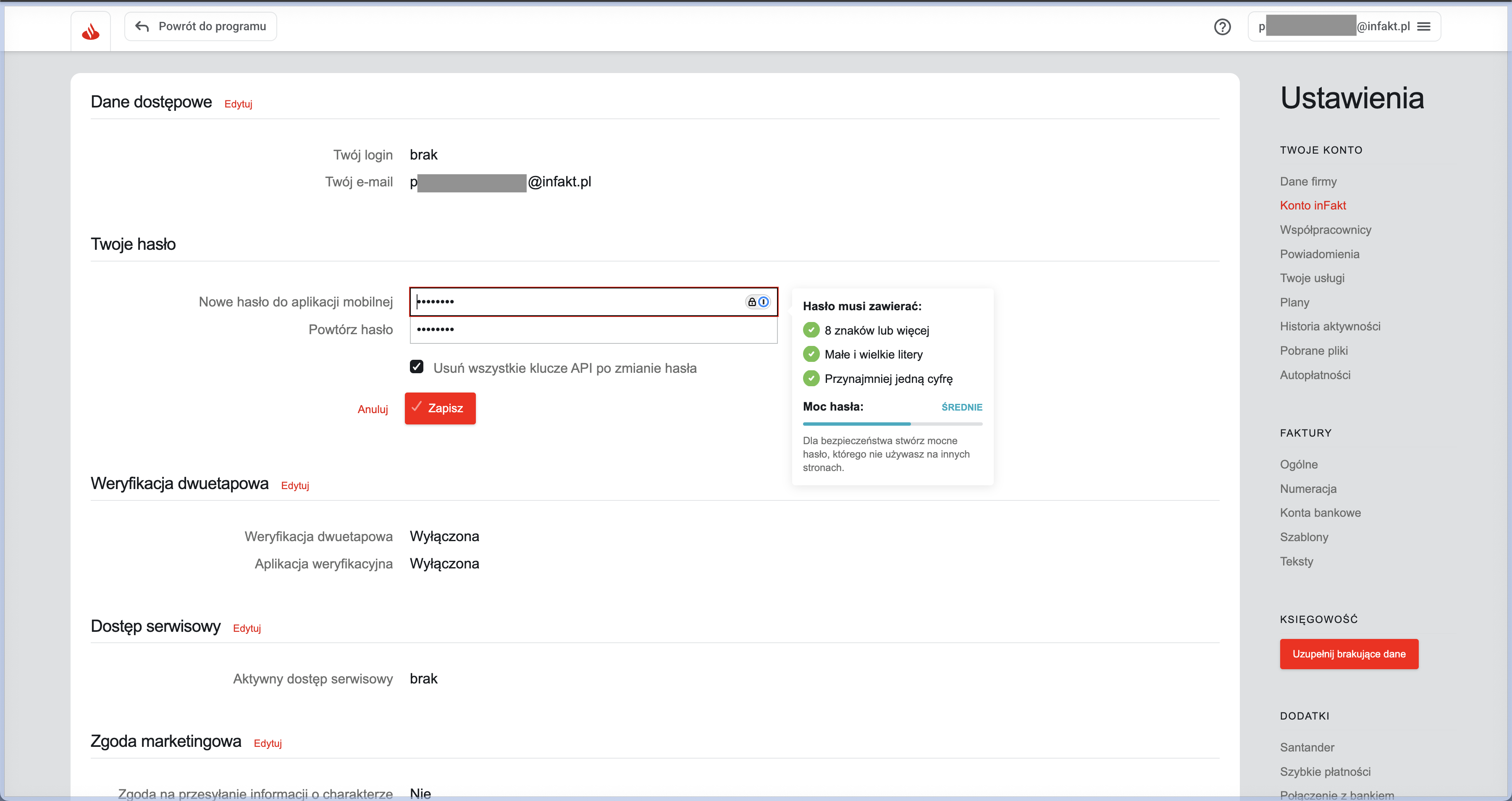This screenshot has width=1512, height=801.
Task: Edit Weryfikacja dwuetapowa section
Action: 295,485
